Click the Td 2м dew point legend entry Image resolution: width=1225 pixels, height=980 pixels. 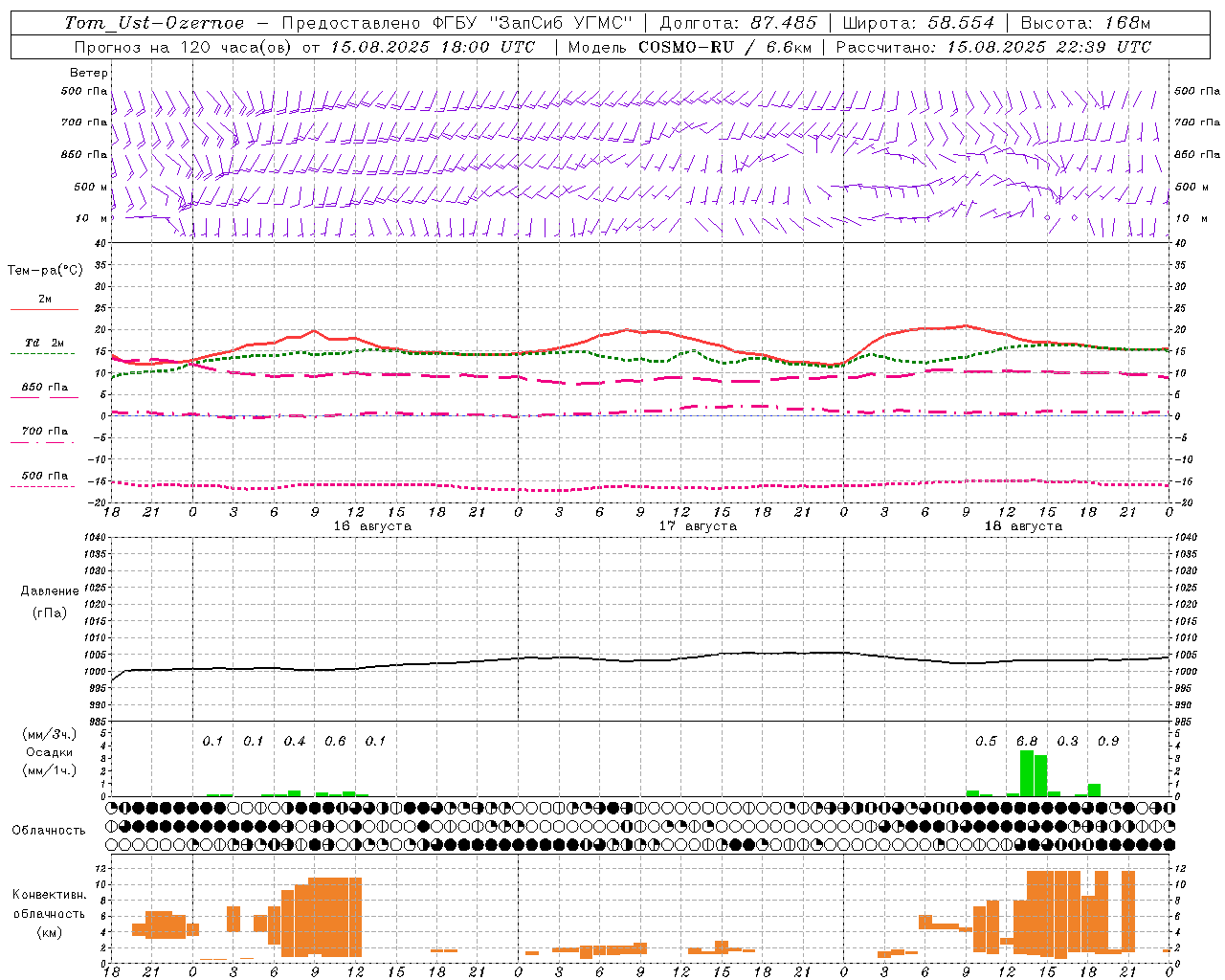coord(44,343)
